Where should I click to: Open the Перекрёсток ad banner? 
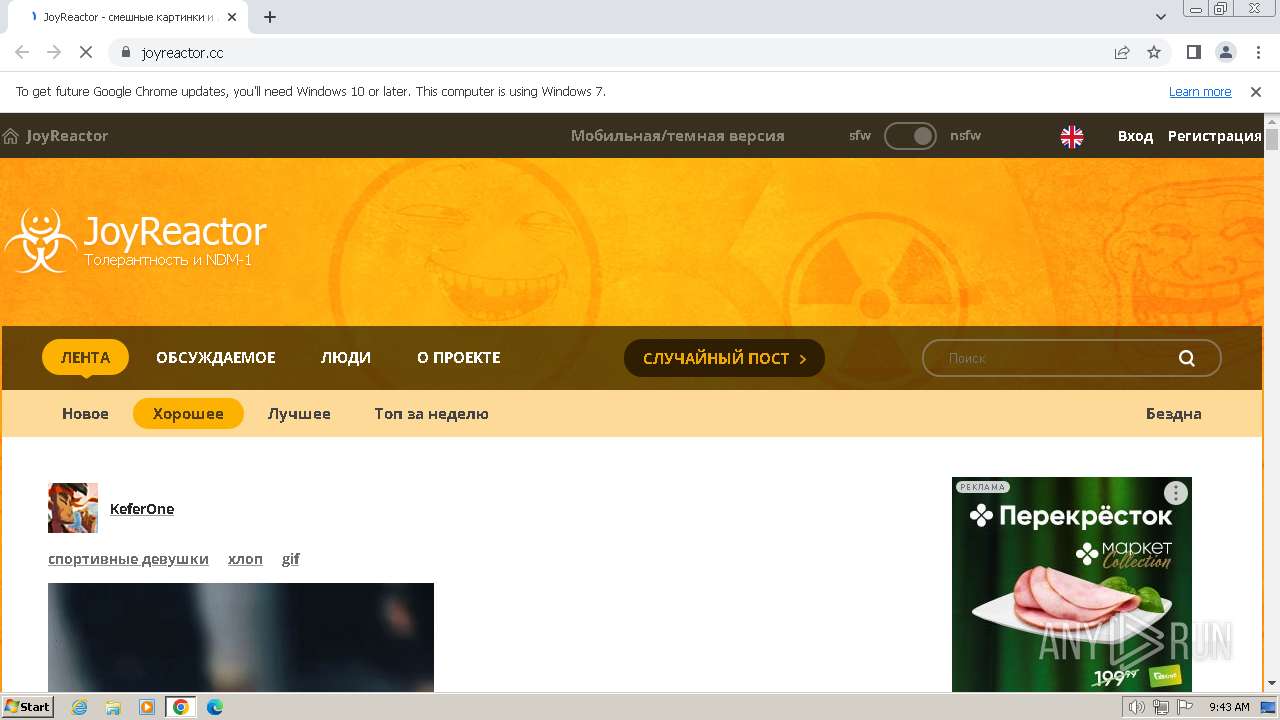coord(1072,585)
